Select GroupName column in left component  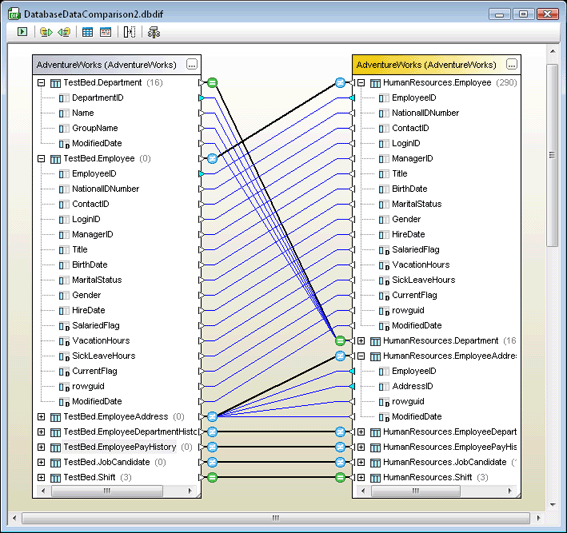95,128
